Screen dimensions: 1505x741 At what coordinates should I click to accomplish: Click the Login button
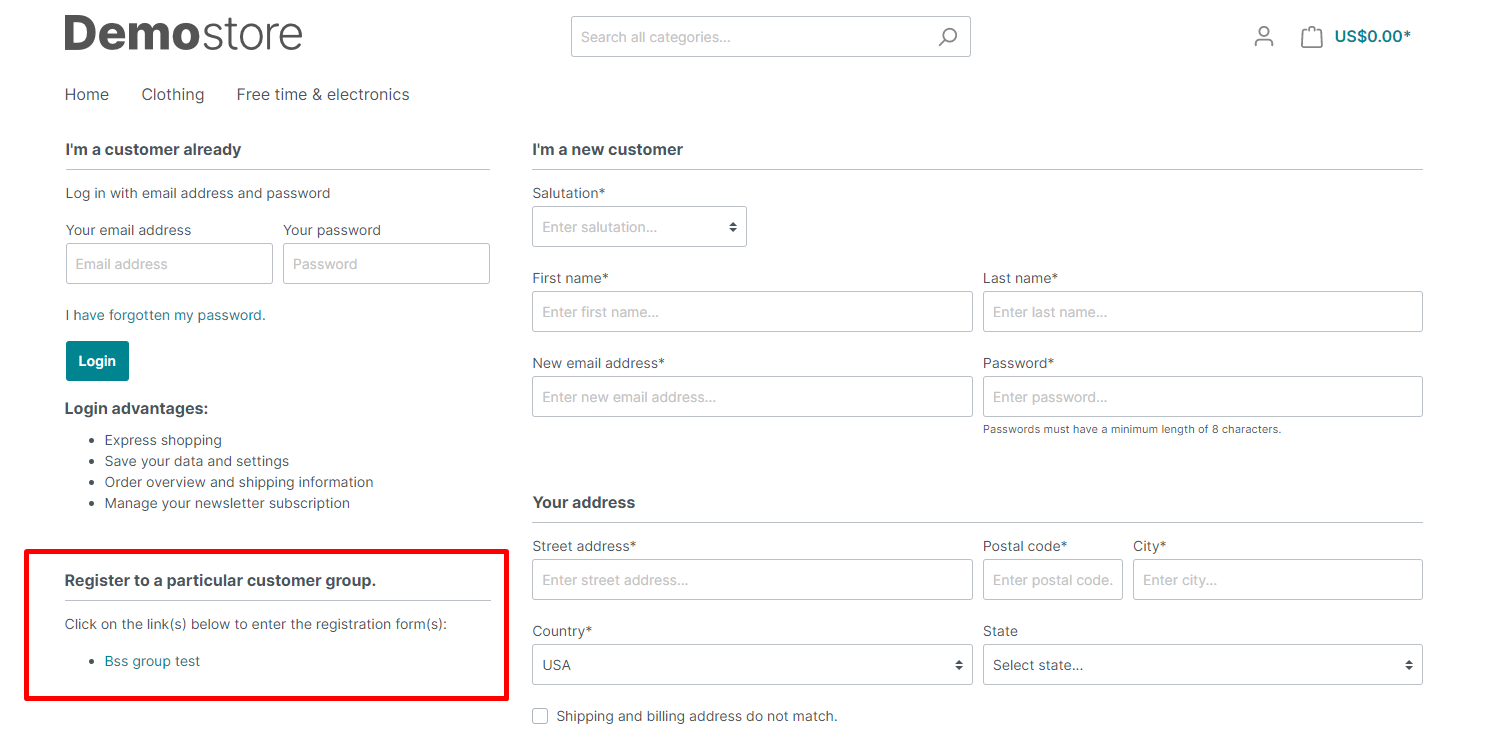pyautogui.click(x=97, y=361)
